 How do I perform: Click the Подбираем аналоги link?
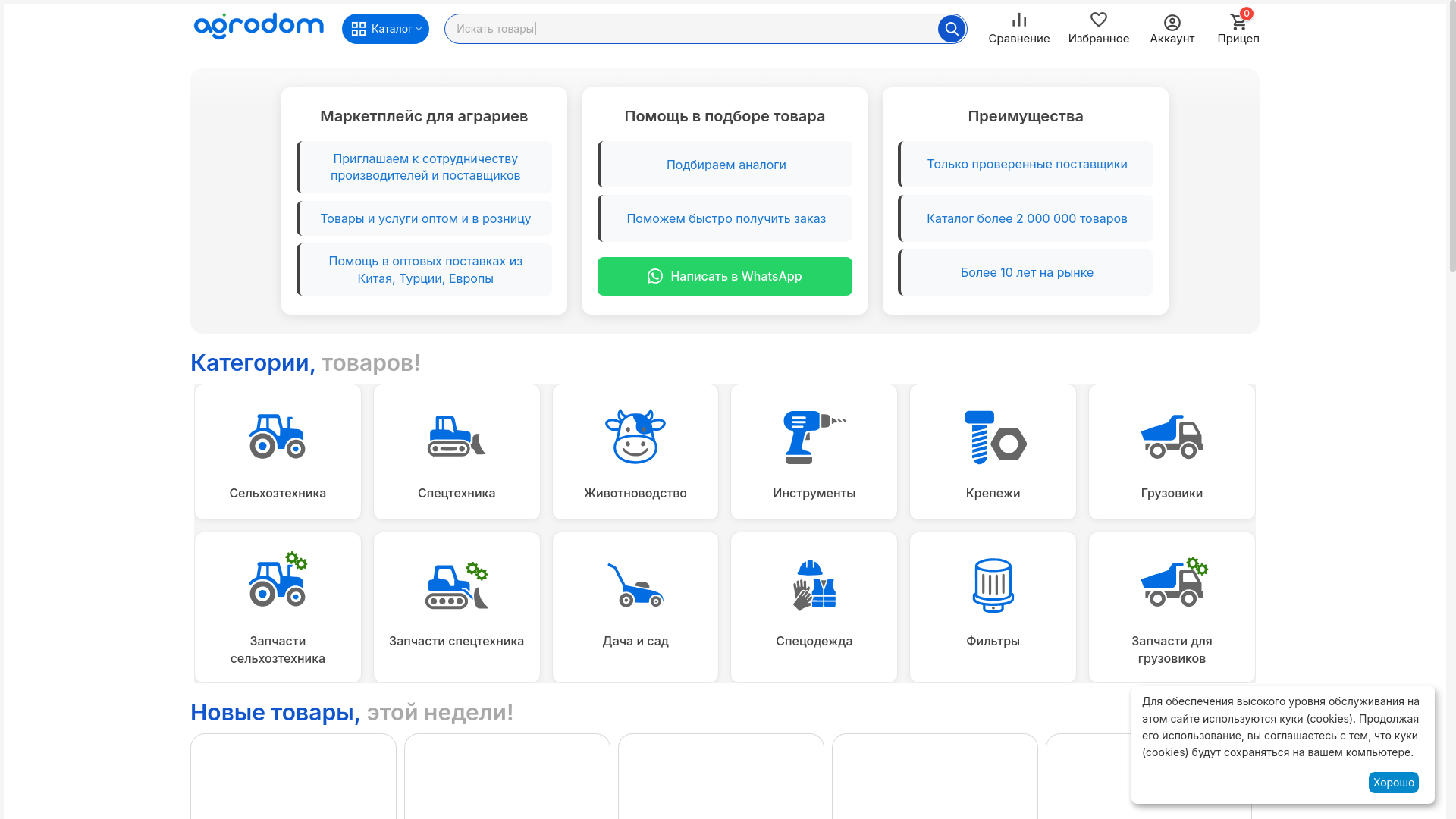pos(725,165)
